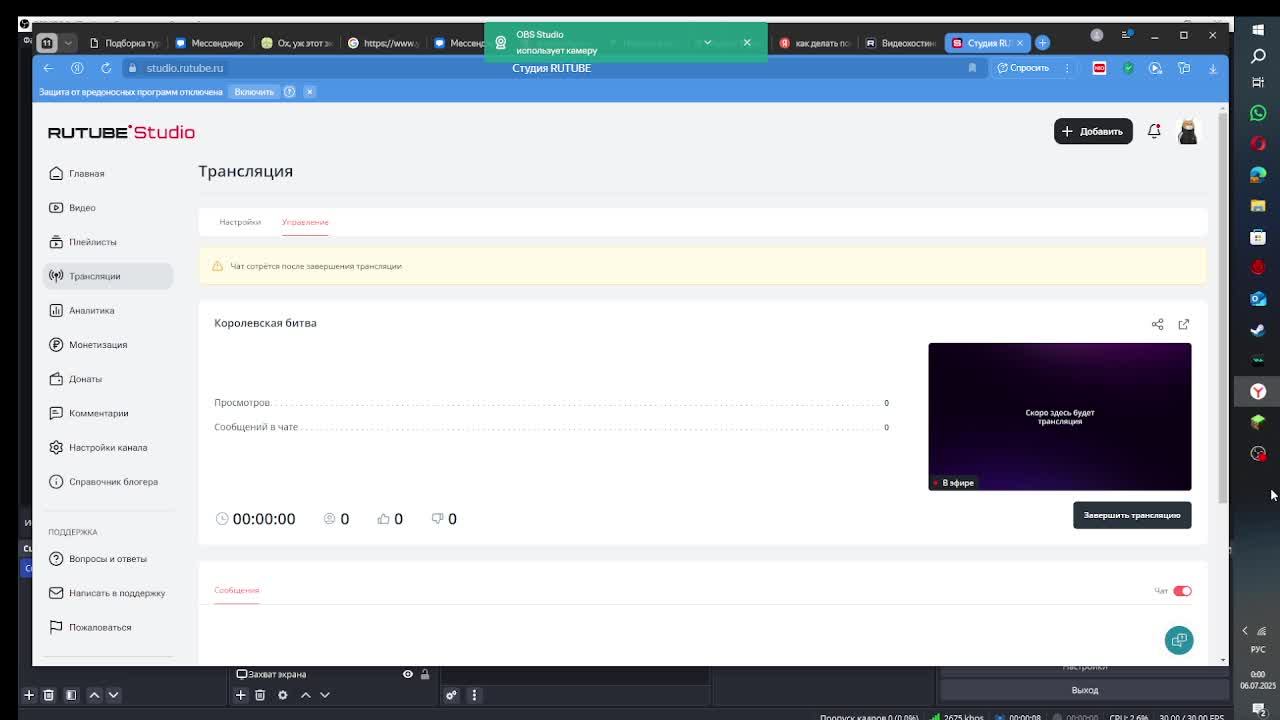The image size is (1280, 720).
Task: Click Написать в поддержку
Action: point(108,593)
